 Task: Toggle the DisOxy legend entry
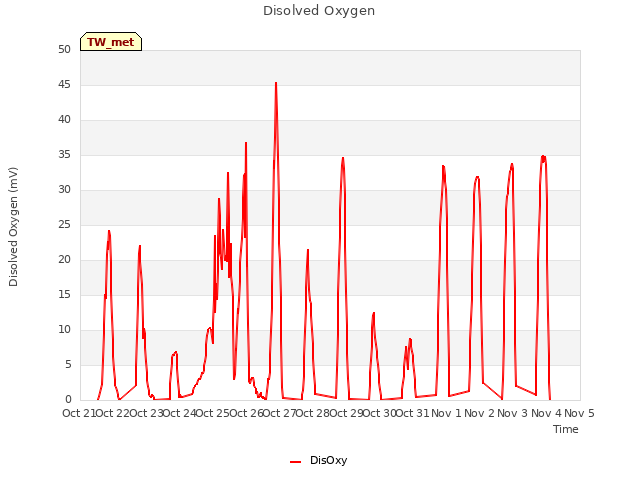[318, 460]
